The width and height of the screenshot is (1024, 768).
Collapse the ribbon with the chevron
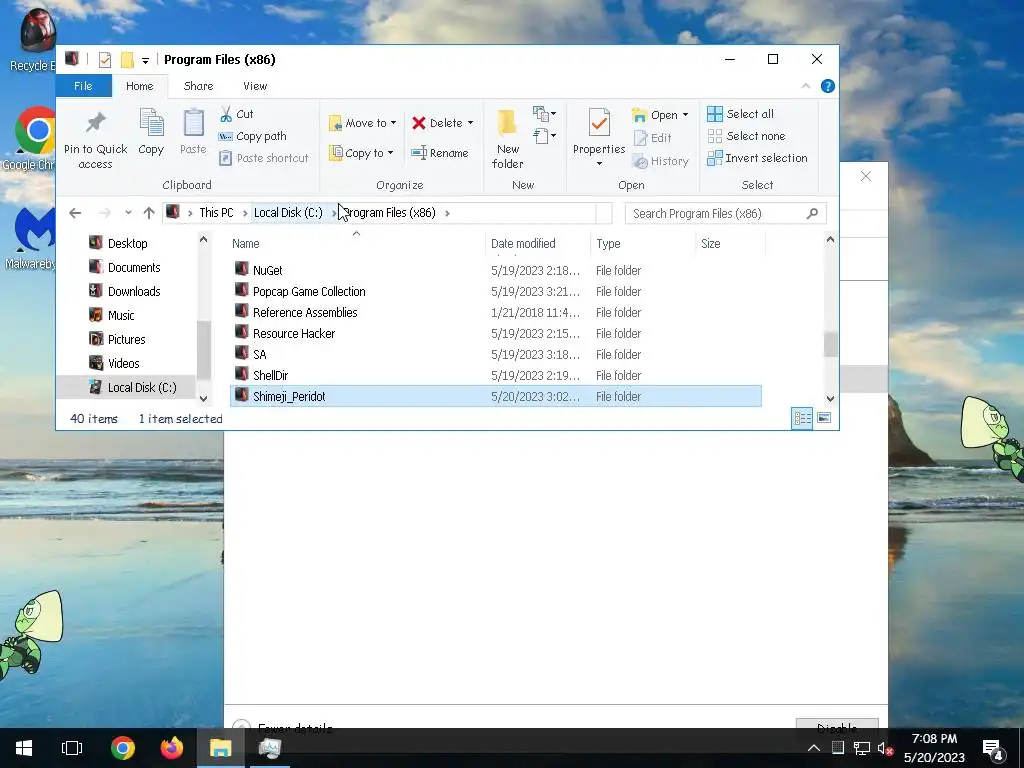tap(806, 86)
